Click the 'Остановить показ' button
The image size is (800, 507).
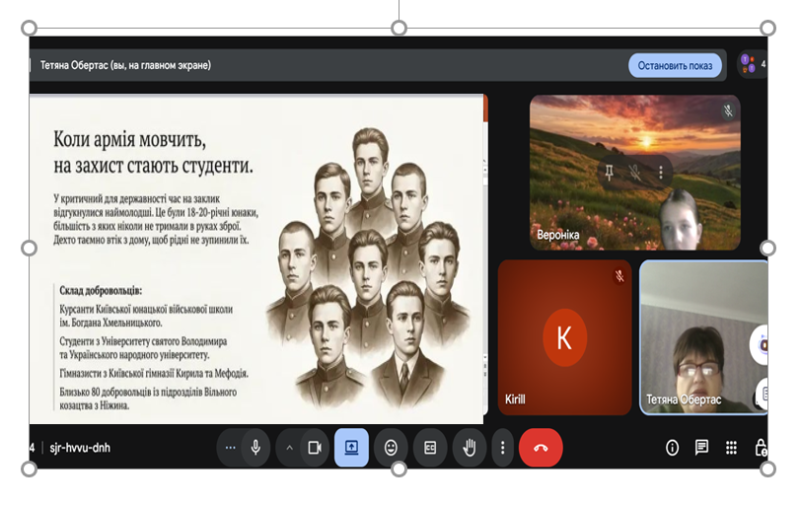pyautogui.click(x=675, y=66)
